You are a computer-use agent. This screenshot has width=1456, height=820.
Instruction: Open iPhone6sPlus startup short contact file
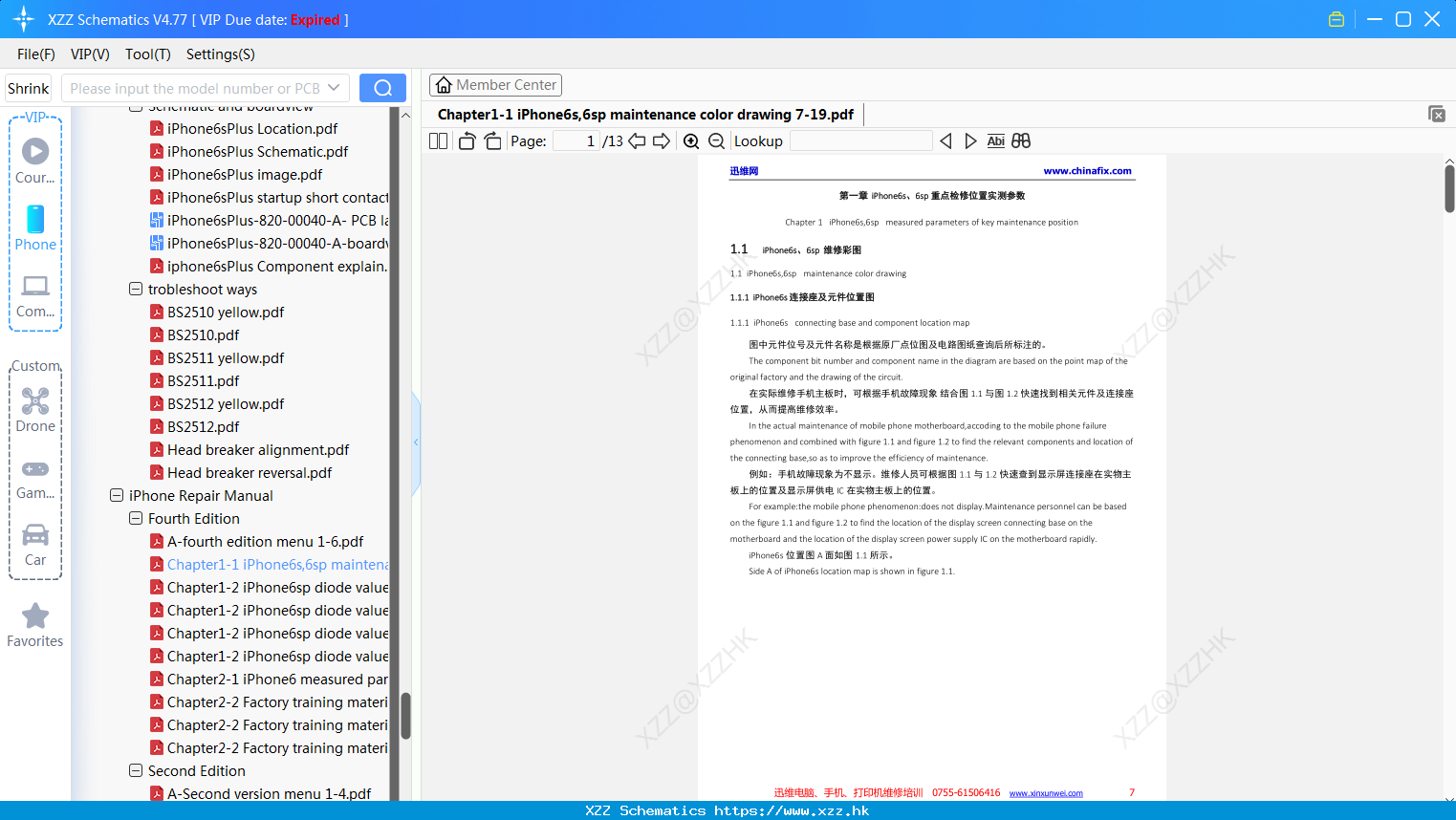coord(270,198)
